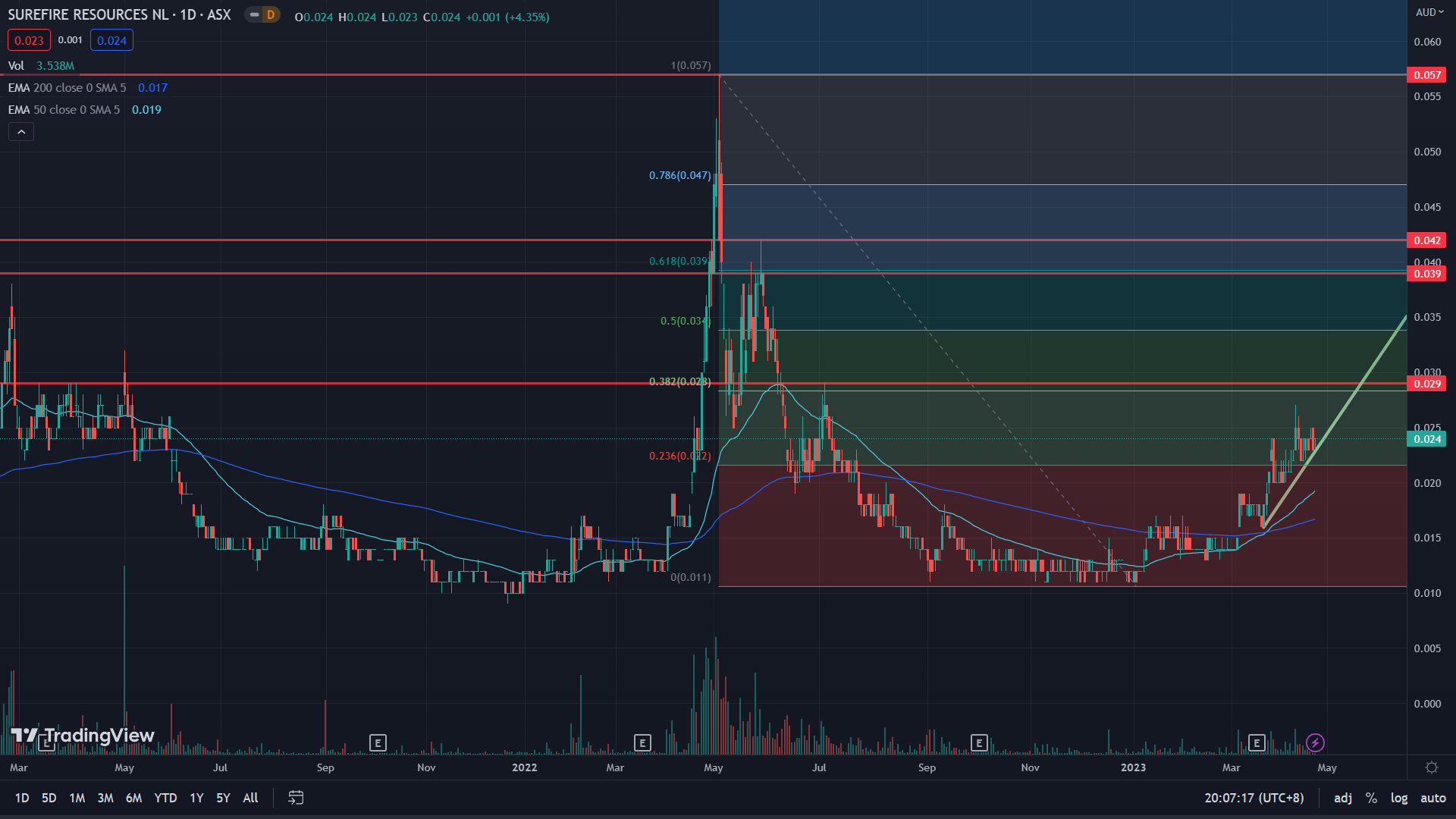Image resolution: width=1456 pixels, height=819 pixels.
Task: Open the go-to-date calendar icon
Action: click(x=296, y=798)
